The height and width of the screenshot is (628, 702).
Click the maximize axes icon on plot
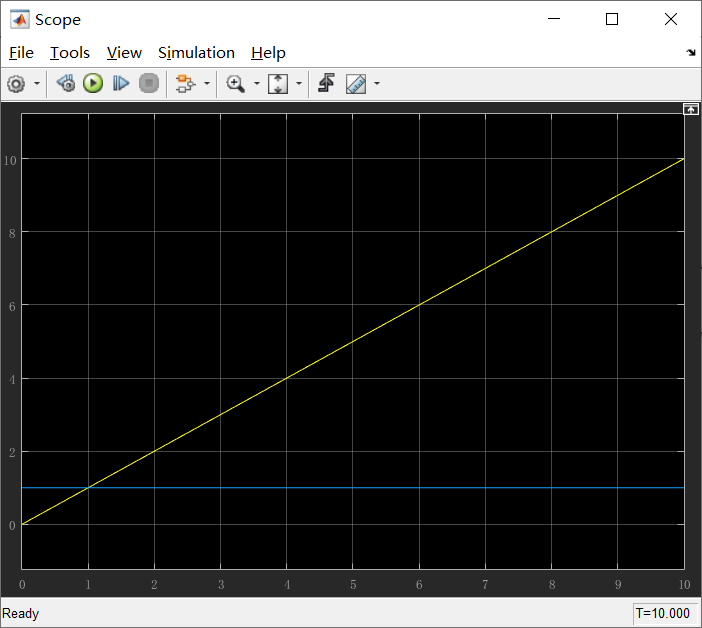(x=690, y=109)
